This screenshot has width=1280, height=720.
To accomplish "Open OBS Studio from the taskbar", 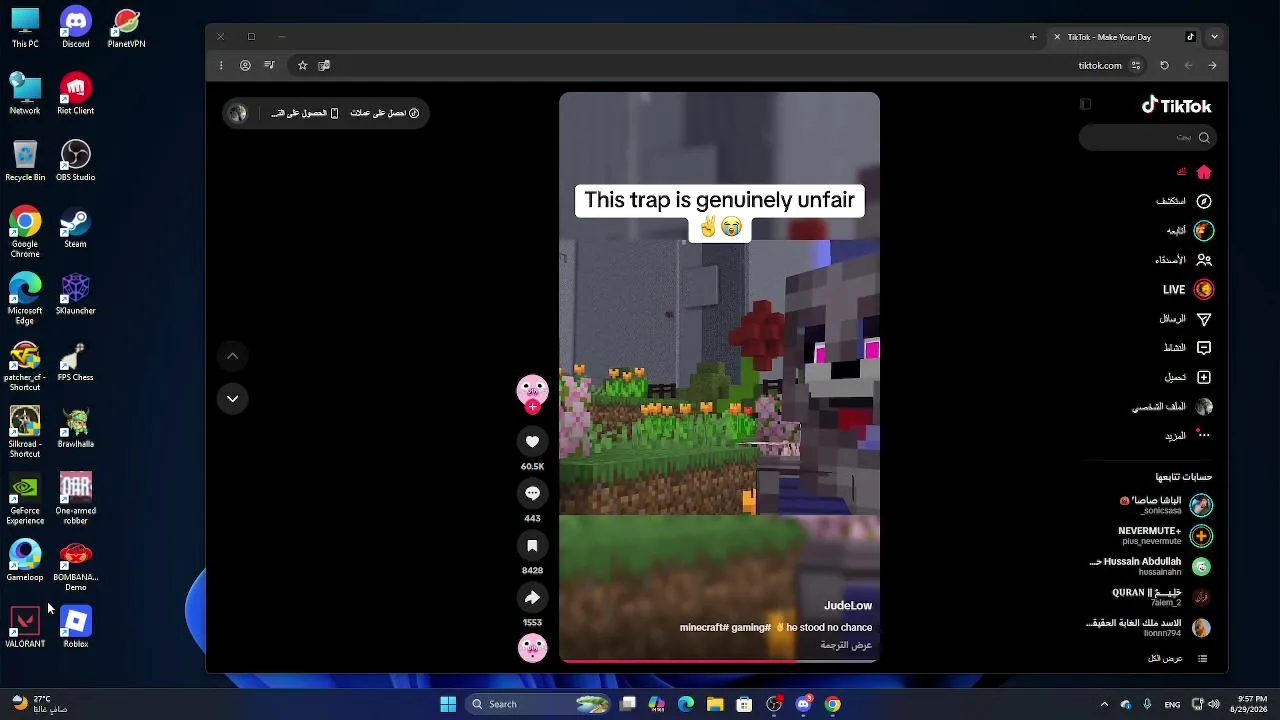I will 774,704.
